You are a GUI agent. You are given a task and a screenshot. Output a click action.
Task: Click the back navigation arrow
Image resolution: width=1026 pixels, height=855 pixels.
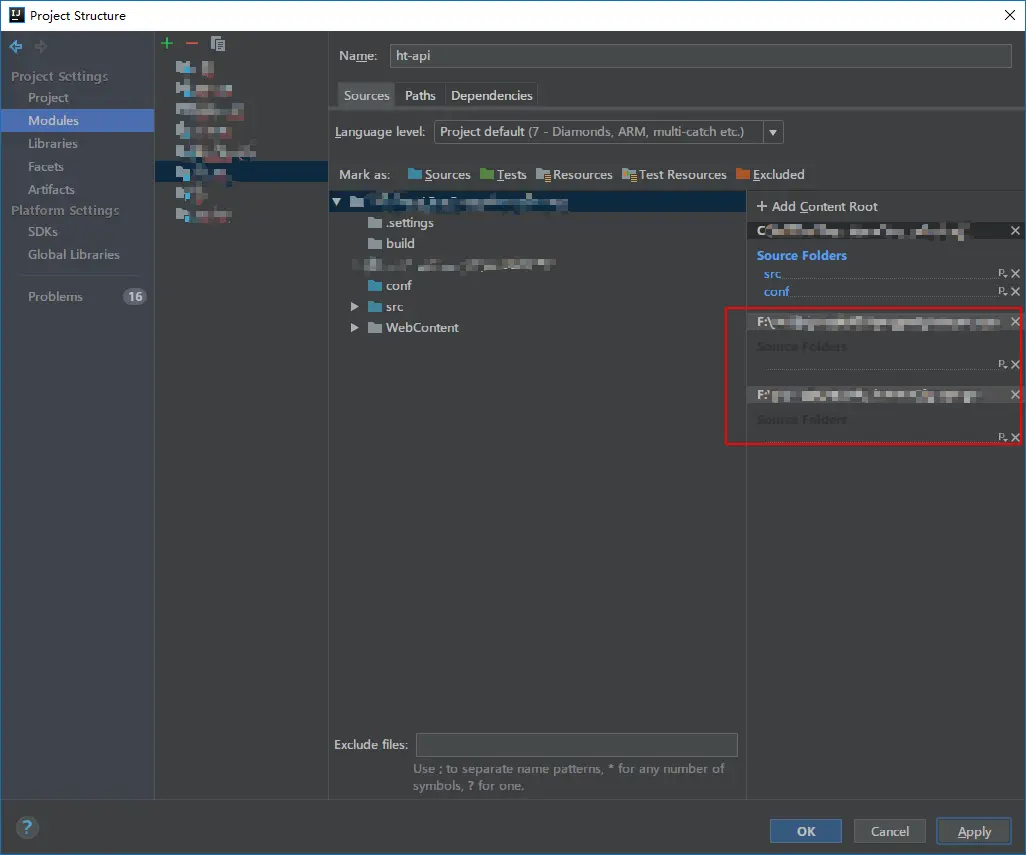tap(16, 46)
